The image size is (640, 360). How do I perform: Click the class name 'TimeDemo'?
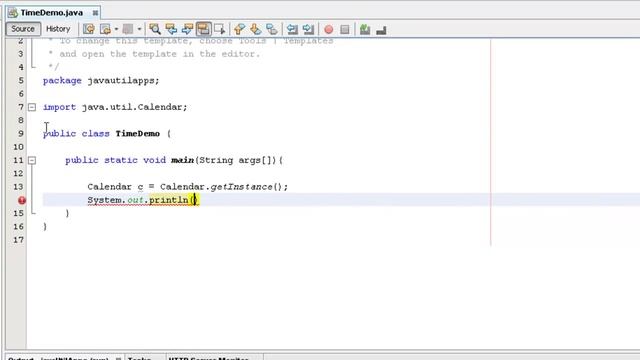(138, 133)
